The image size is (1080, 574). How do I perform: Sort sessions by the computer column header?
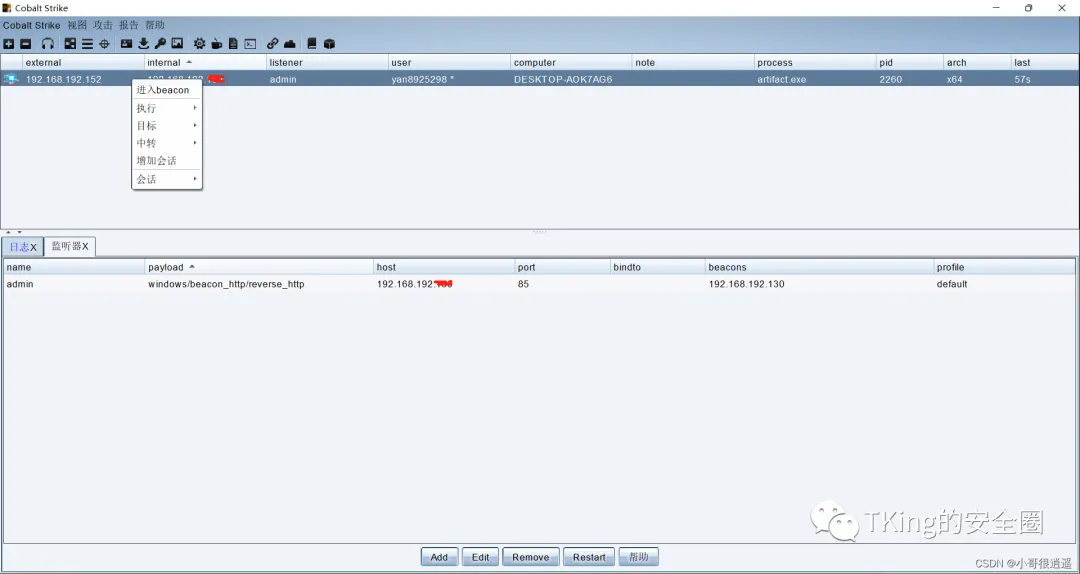pyautogui.click(x=571, y=63)
